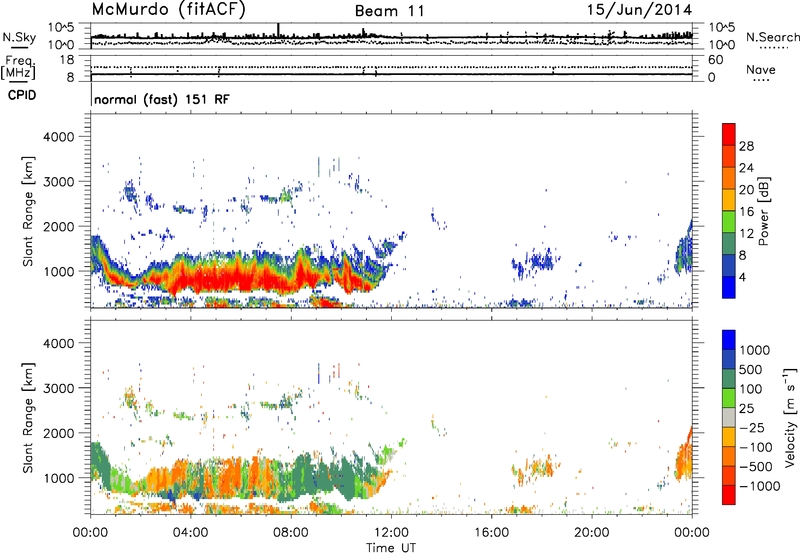Click the gray Velocity segment between 25 and -25
This screenshot has width=800, height=554.
pos(729,418)
